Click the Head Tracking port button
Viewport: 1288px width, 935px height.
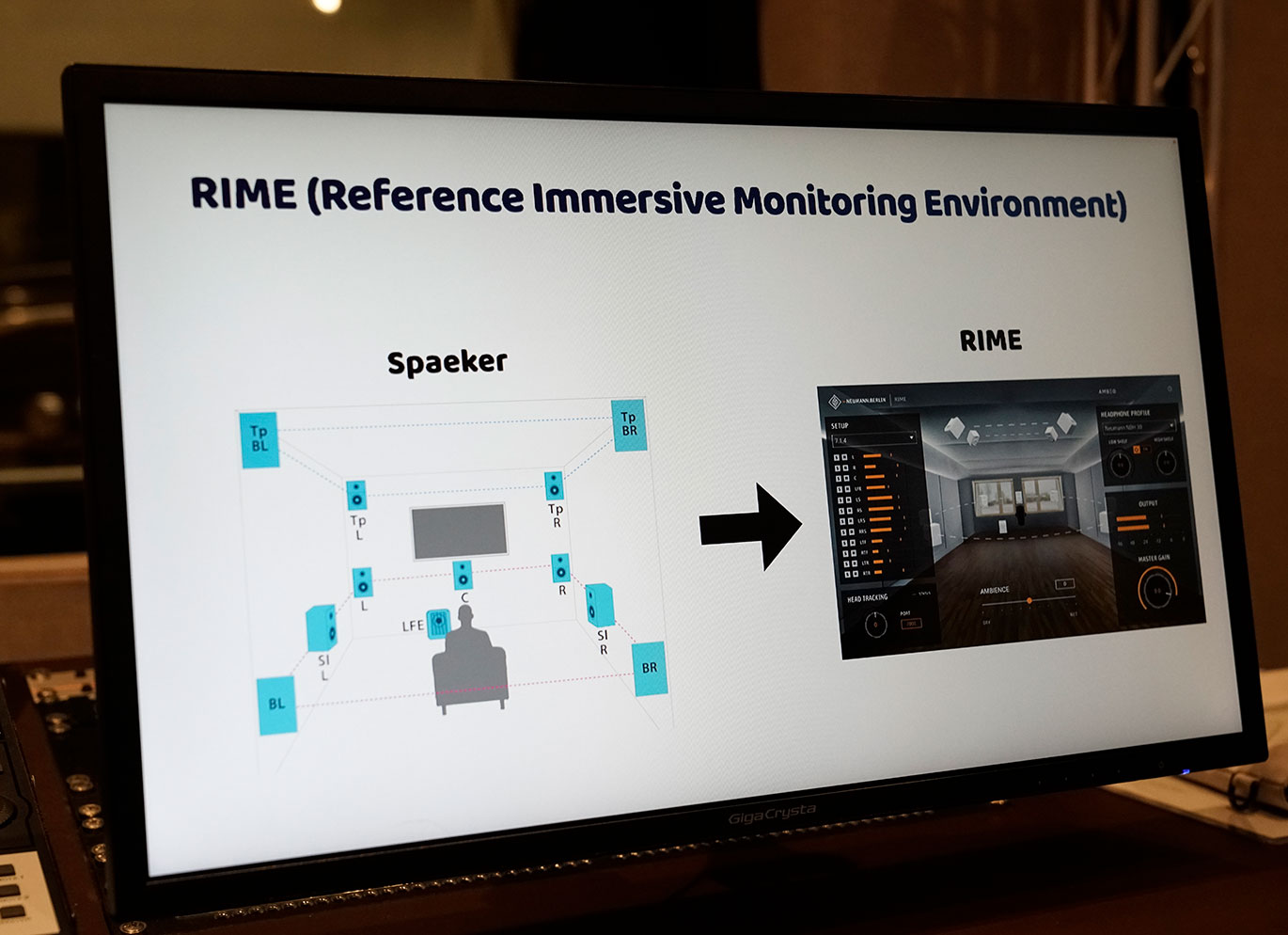click(910, 624)
